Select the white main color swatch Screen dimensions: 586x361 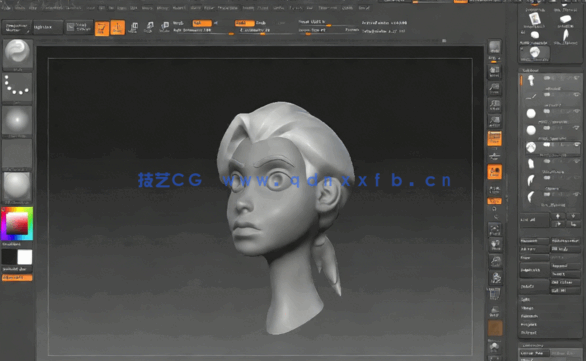(25, 257)
